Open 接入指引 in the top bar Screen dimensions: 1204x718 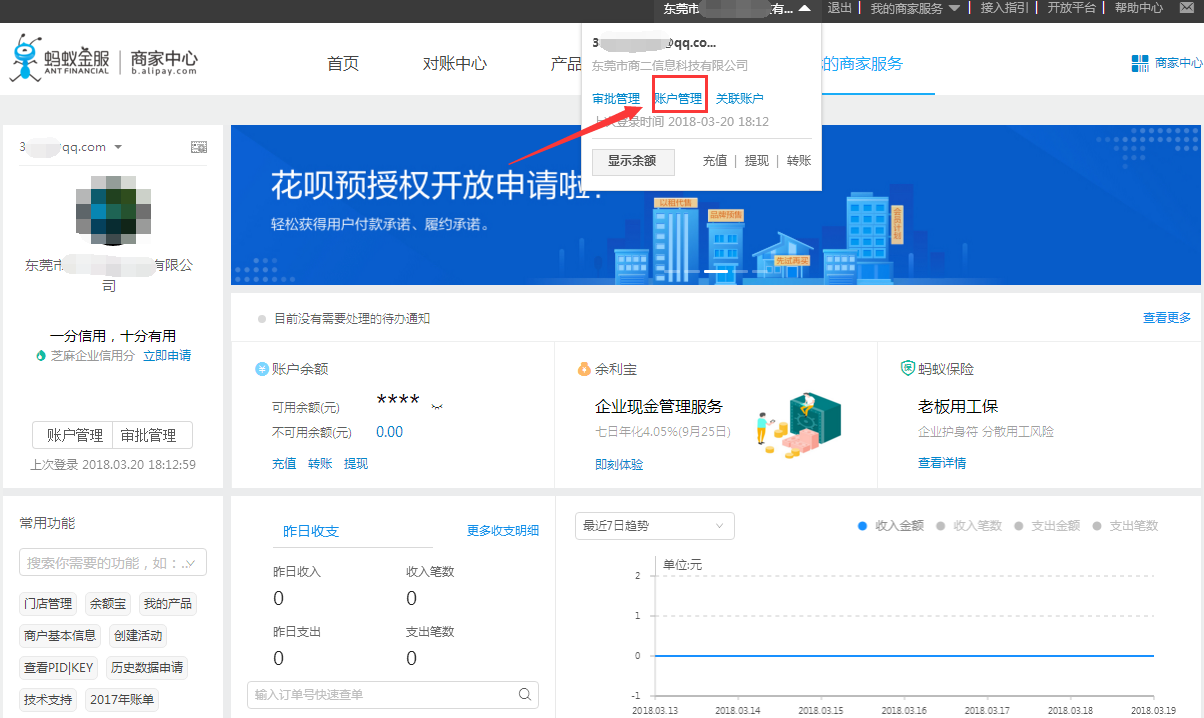(1004, 8)
